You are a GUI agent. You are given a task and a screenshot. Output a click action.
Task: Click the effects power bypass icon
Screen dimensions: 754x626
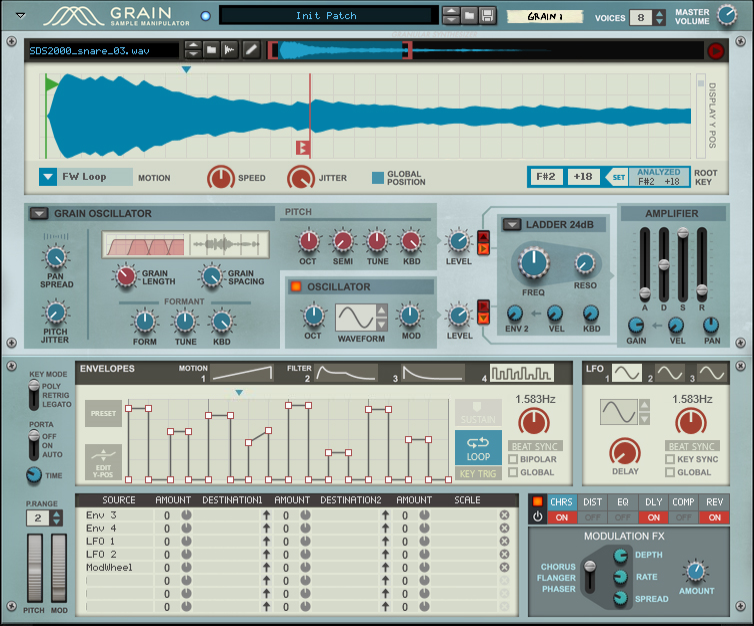[x=538, y=517]
